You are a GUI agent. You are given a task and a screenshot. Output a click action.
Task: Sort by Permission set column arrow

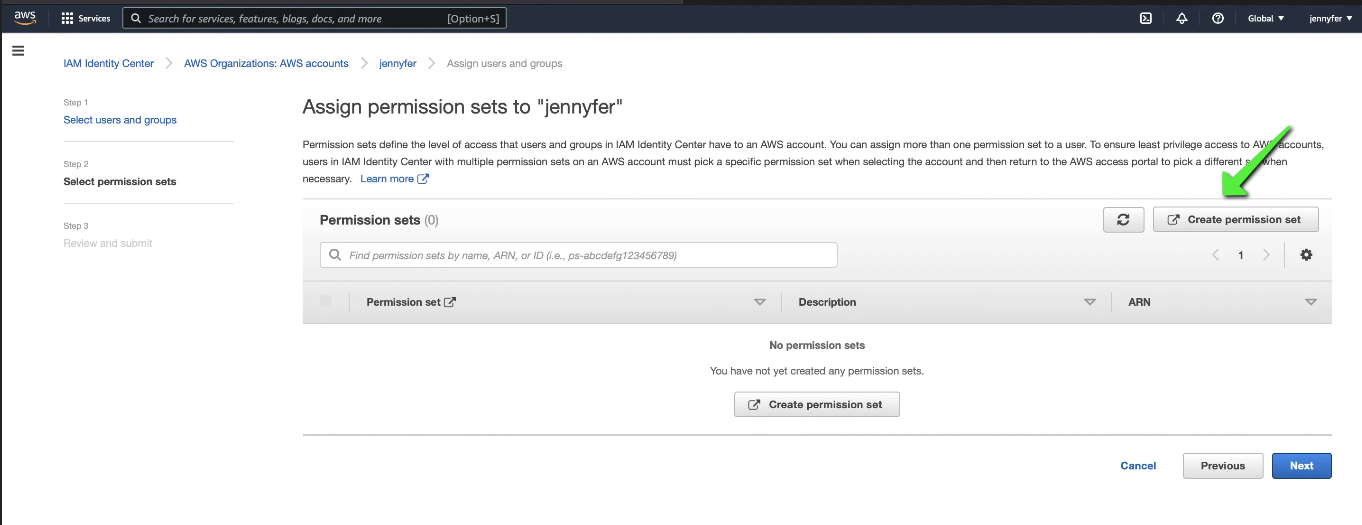pyautogui.click(x=760, y=302)
